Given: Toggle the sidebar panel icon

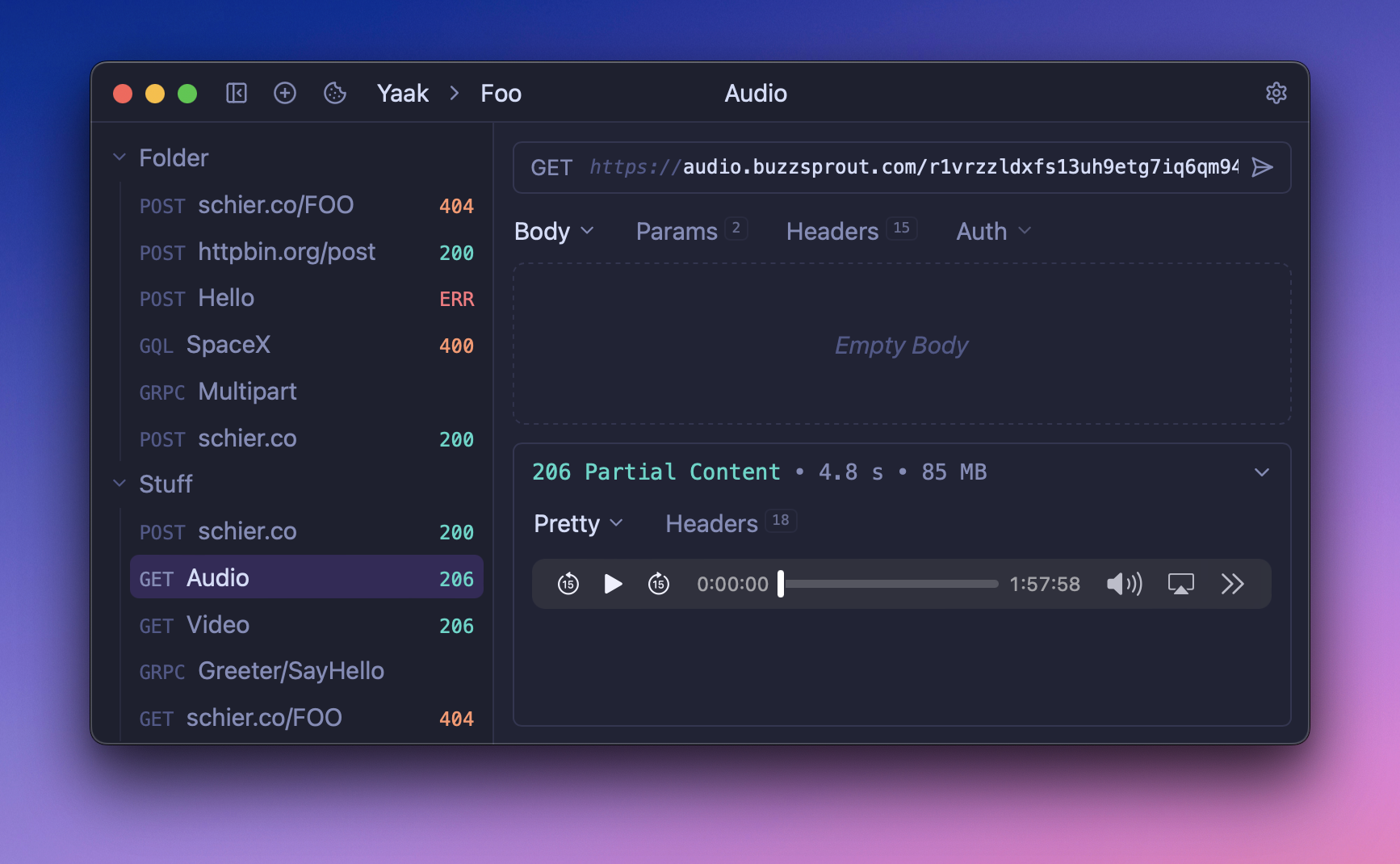Looking at the screenshot, I should [237, 93].
